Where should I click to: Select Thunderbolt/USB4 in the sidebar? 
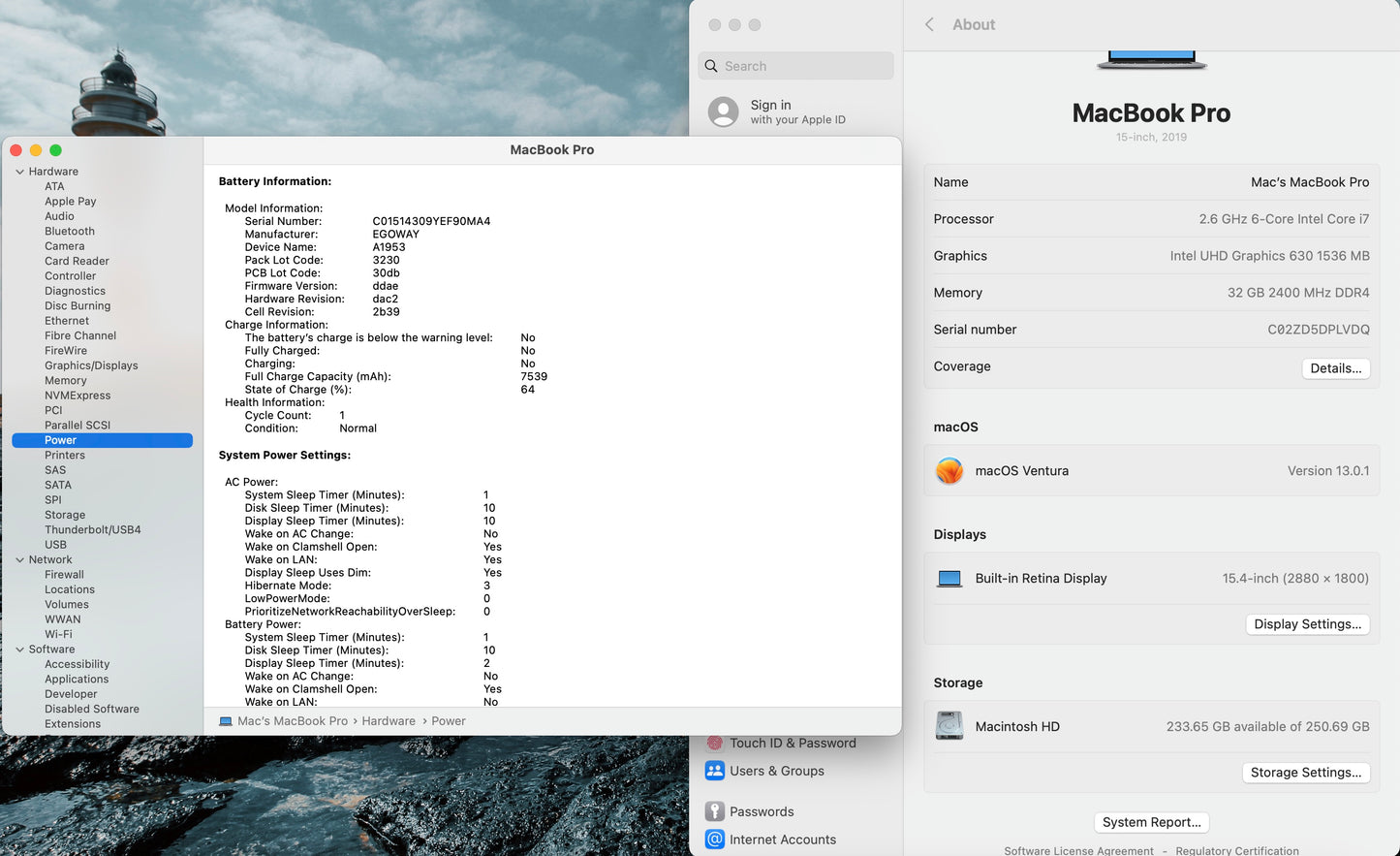point(92,530)
